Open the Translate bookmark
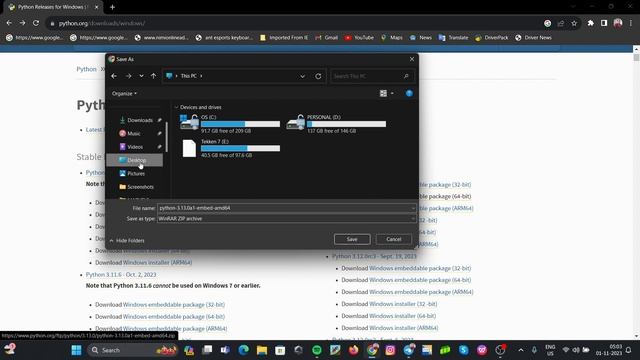Image resolution: width=640 pixels, height=360 pixels. [x=453, y=38]
